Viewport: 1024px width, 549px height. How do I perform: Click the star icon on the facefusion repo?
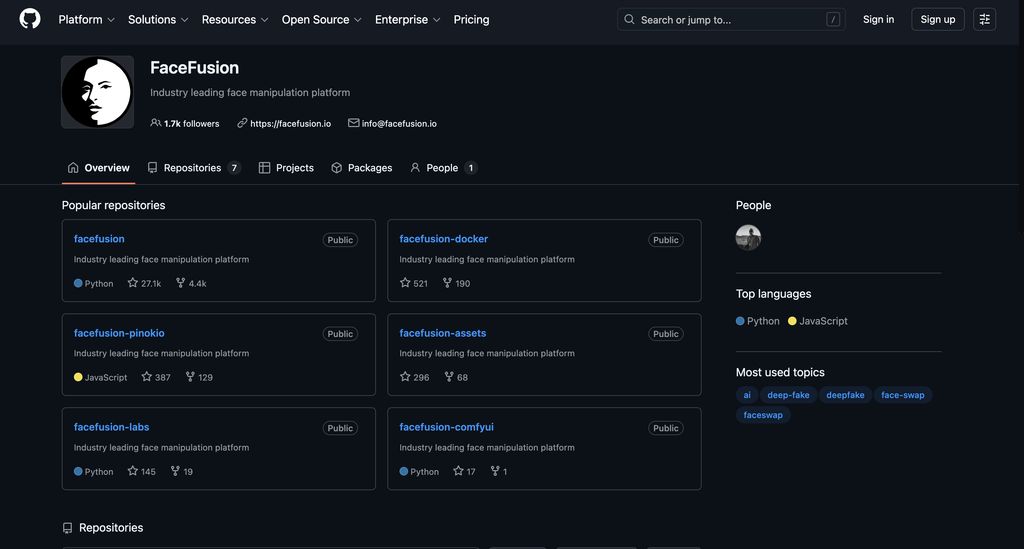tap(133, 283)
